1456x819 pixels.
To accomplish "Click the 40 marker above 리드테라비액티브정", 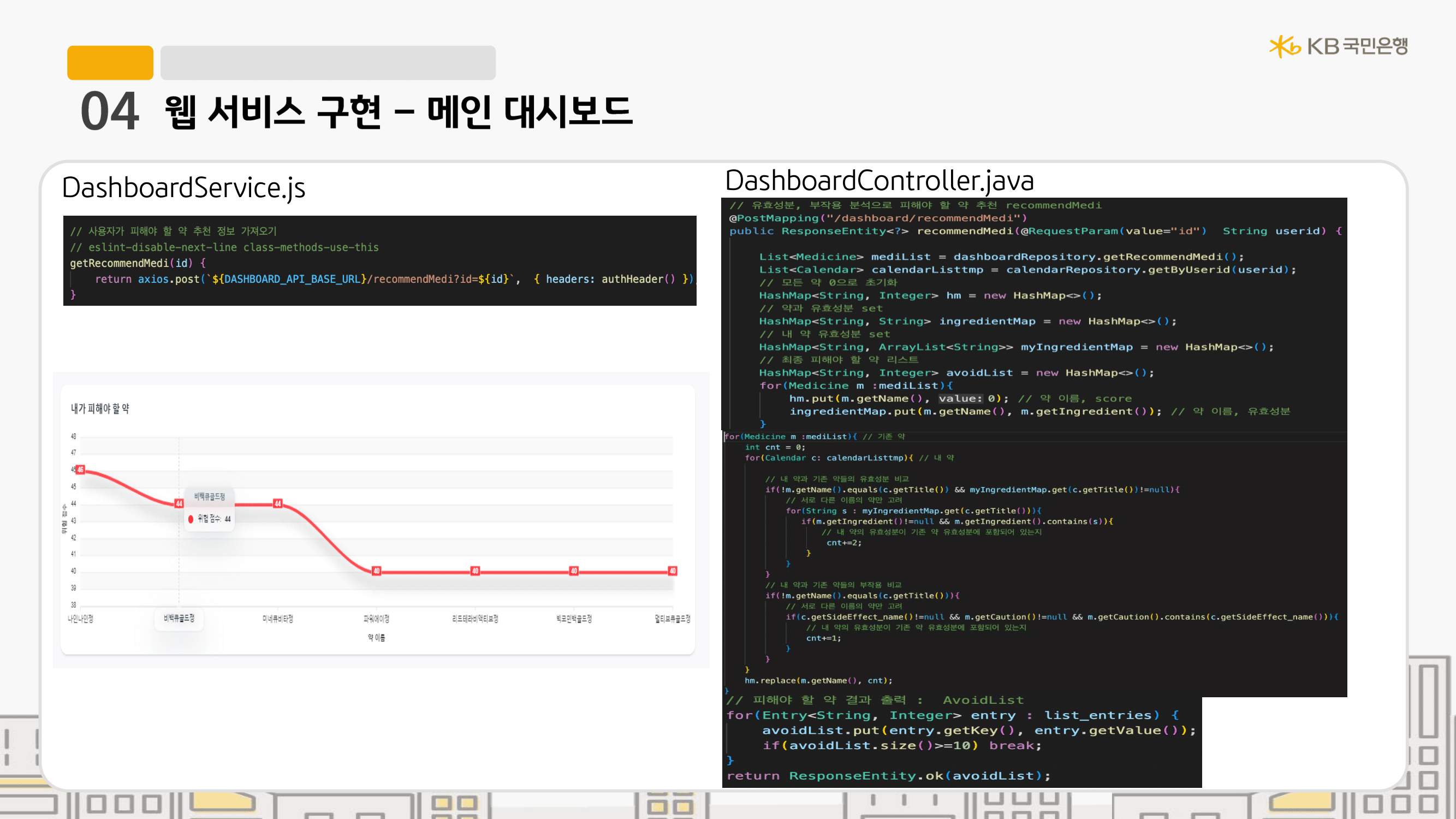I will pyautogui.click(x=475, y=571).
